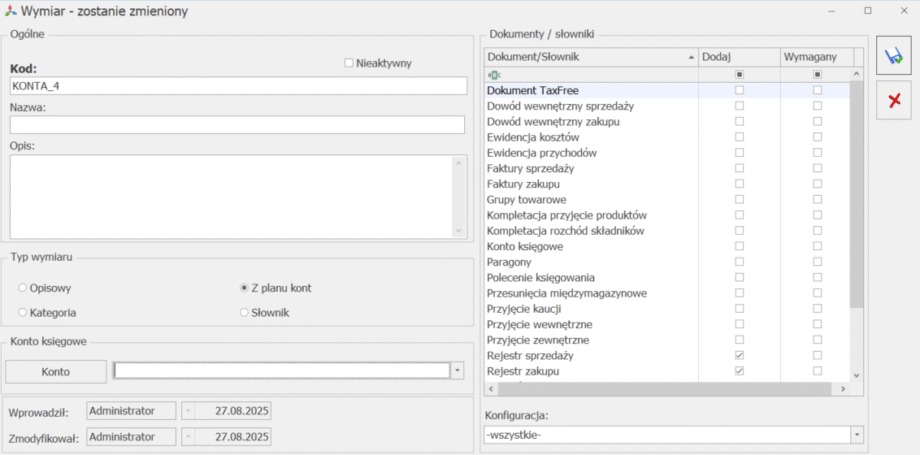920x455 pixels.
Task: Toggle the Dodaj column header filter checkbox
Action: point(739,75)
